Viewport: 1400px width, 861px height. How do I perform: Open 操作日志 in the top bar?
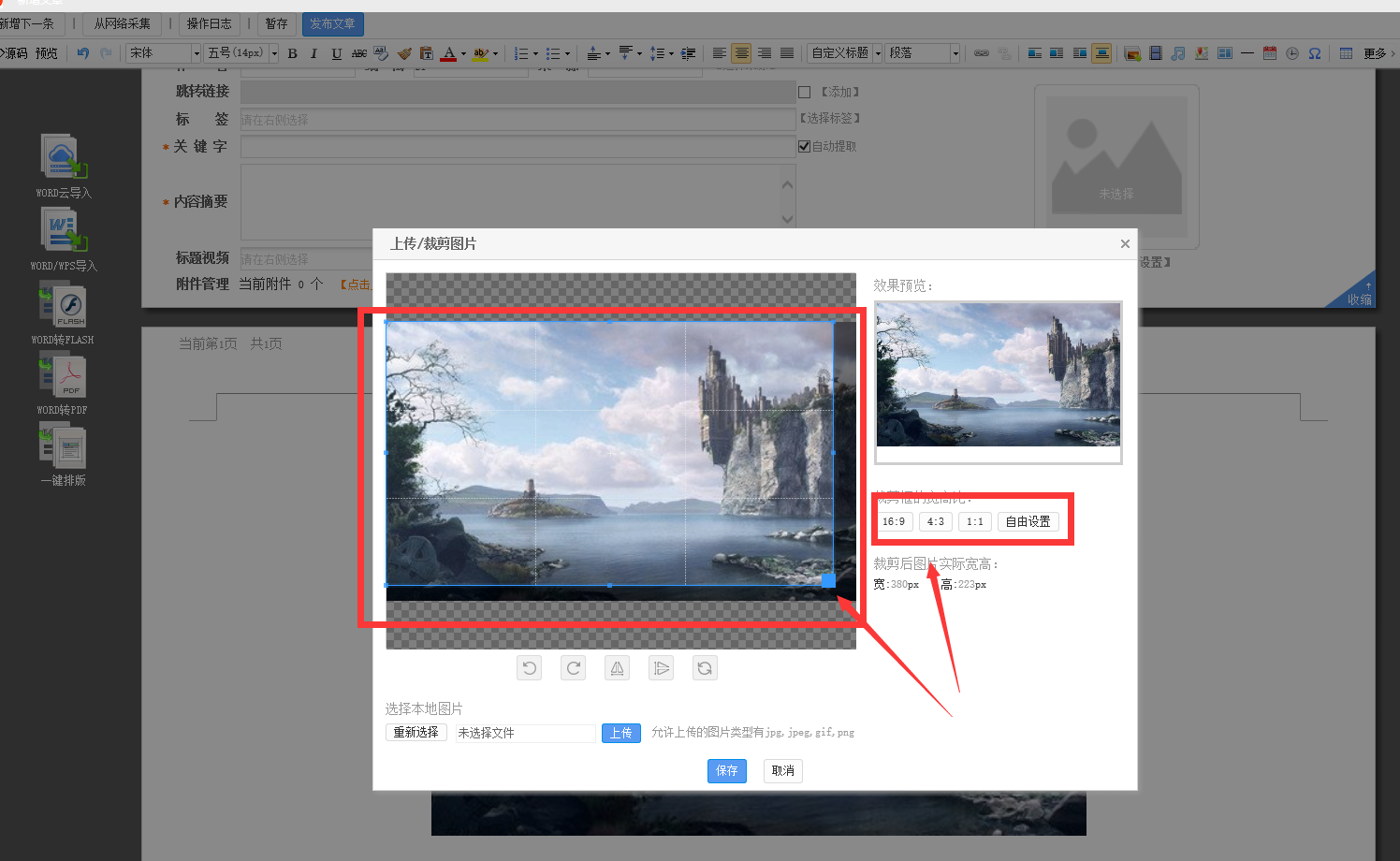[209, 23]
